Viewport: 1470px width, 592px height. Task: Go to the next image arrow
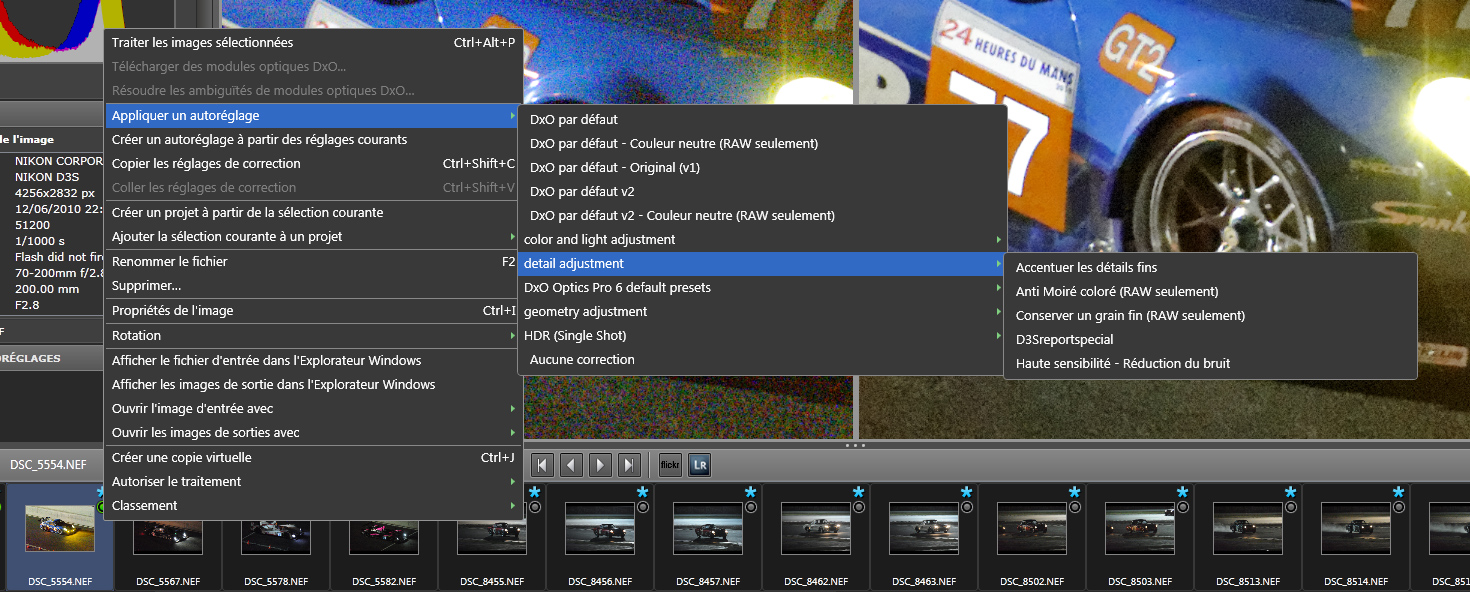click(x=600, y=465)
